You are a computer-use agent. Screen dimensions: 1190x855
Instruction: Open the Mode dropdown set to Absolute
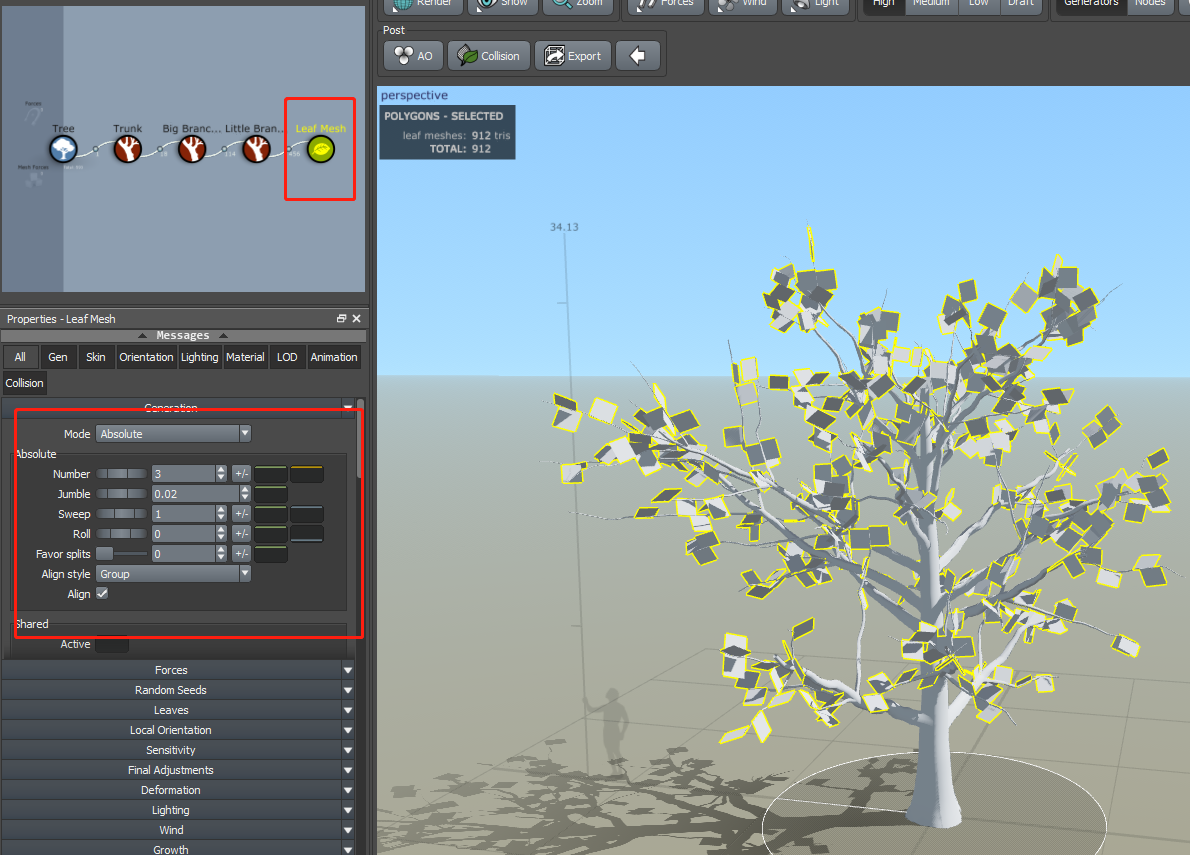[173, 434]
